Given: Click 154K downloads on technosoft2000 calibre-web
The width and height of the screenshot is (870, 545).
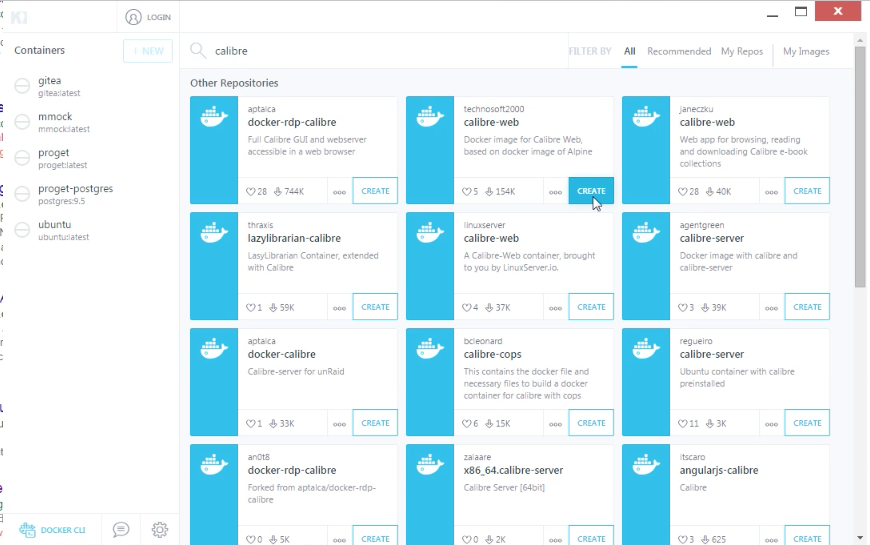Looking at the screenshot, I should click(500, 191).
